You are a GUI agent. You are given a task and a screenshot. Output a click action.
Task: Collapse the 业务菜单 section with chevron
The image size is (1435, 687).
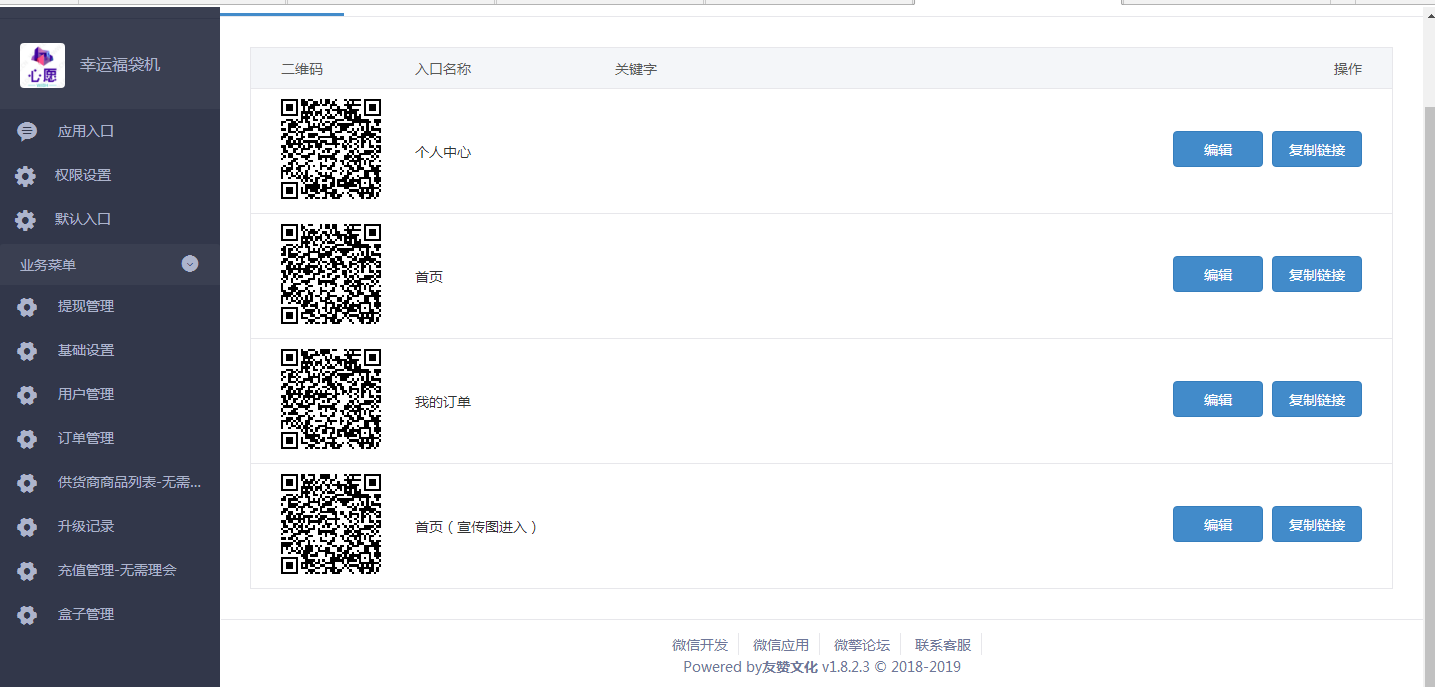[190, 264]
